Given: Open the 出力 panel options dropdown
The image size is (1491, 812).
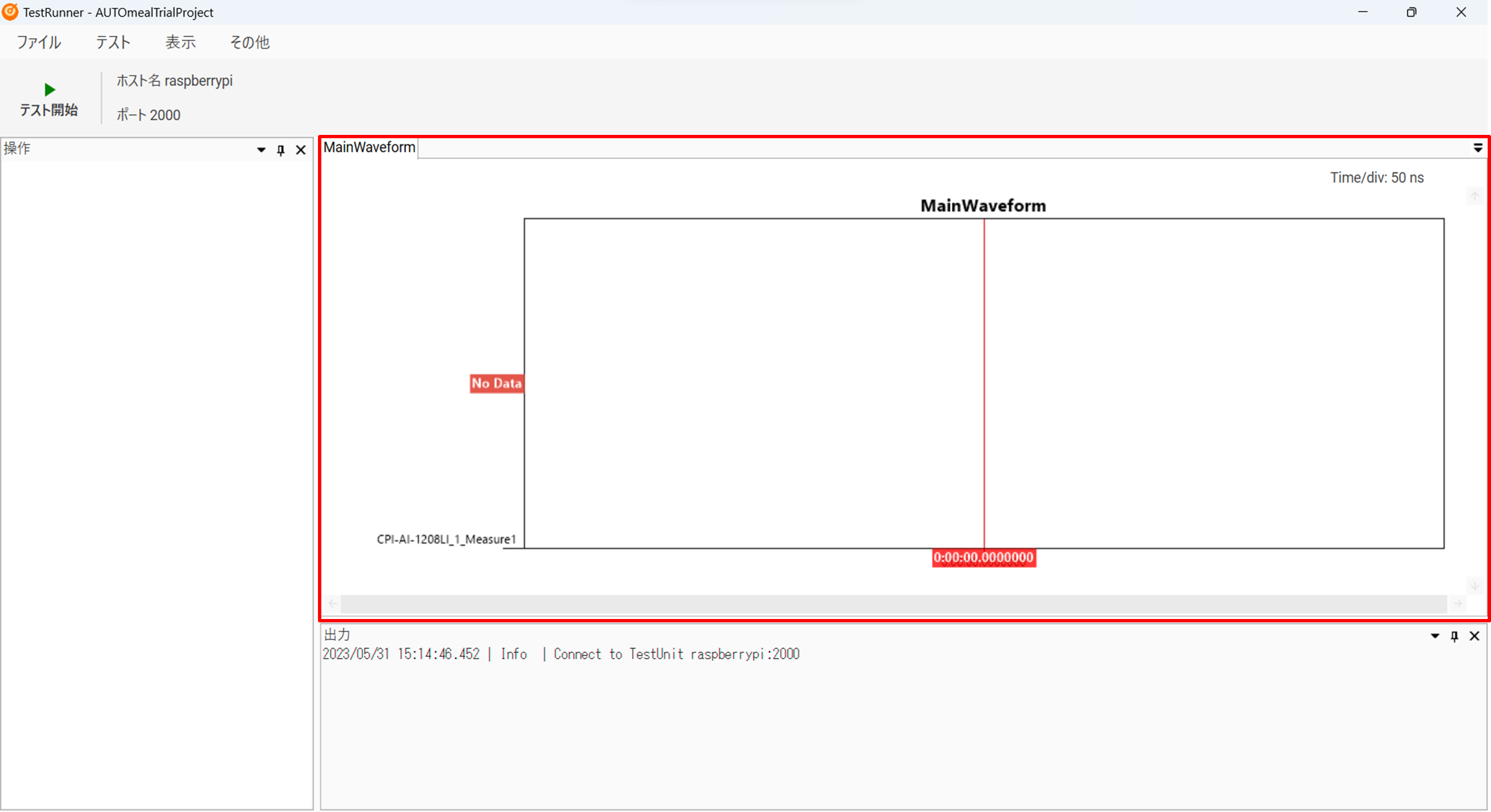Looking at the screenshot, I should (1434, 636).
